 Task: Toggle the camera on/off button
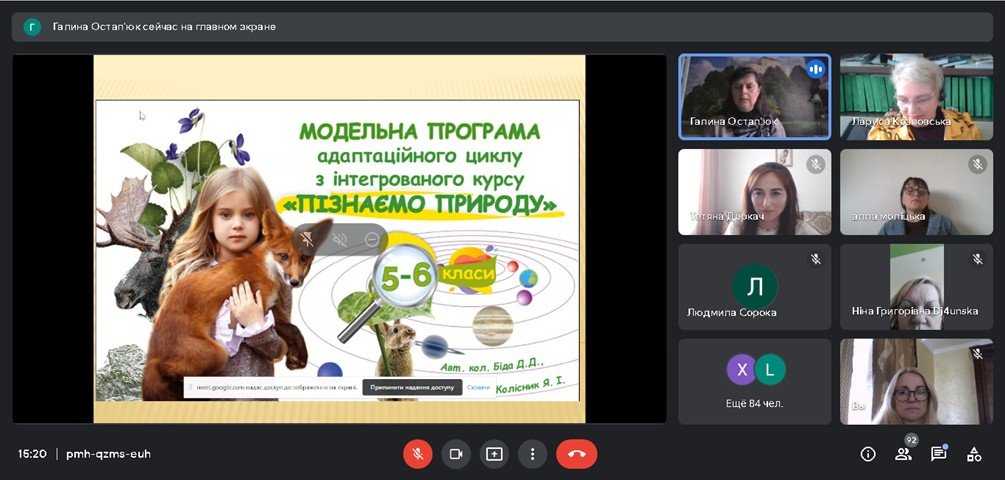(x=456, y=454)
